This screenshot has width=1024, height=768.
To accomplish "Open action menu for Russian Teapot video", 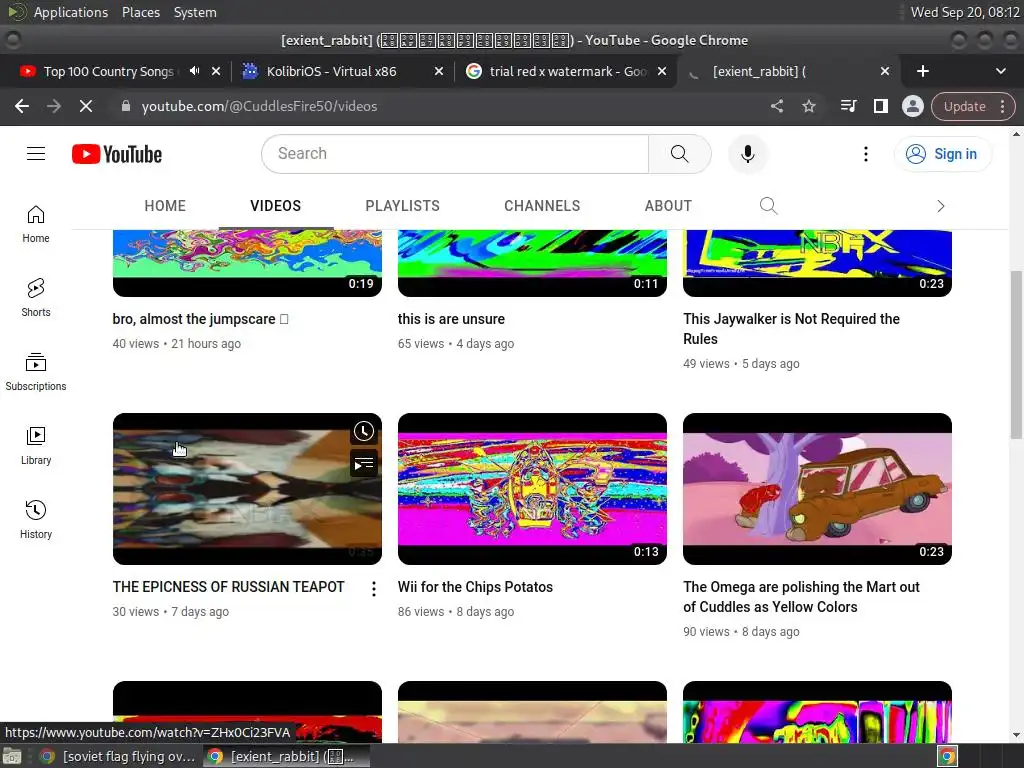I will pos(374,589).
